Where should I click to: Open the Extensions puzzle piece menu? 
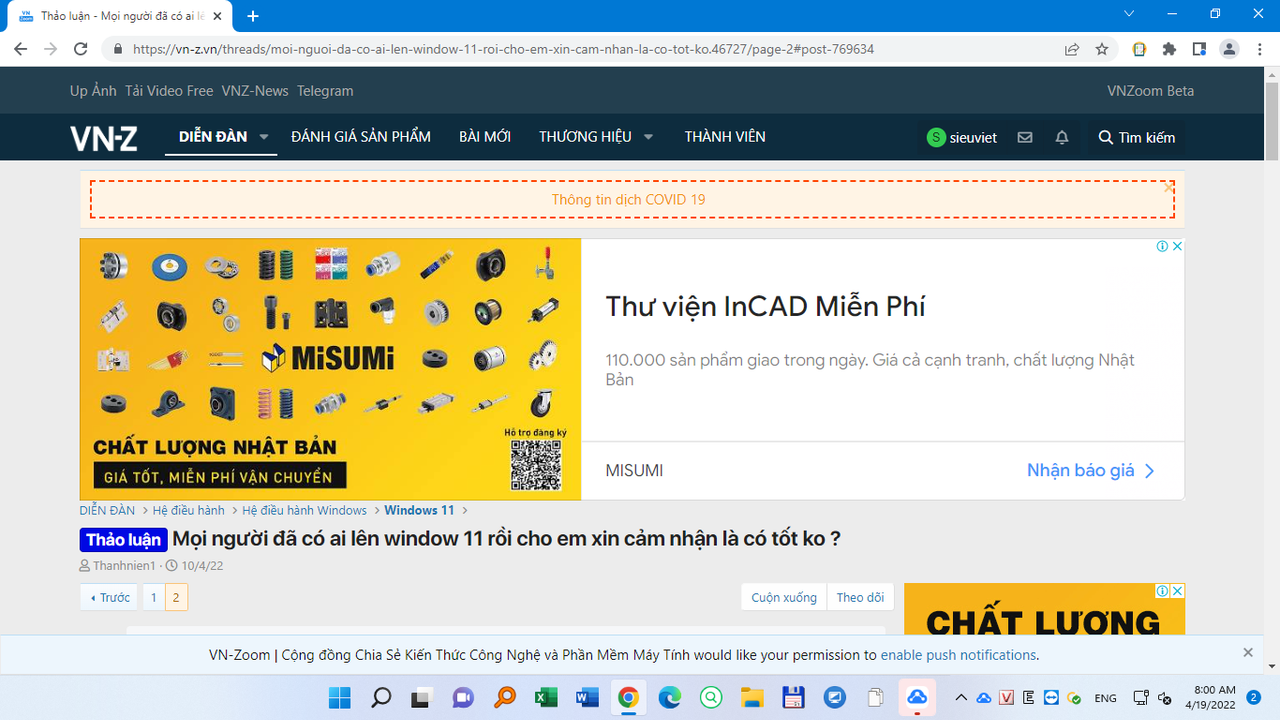(x=1169, y=49)
